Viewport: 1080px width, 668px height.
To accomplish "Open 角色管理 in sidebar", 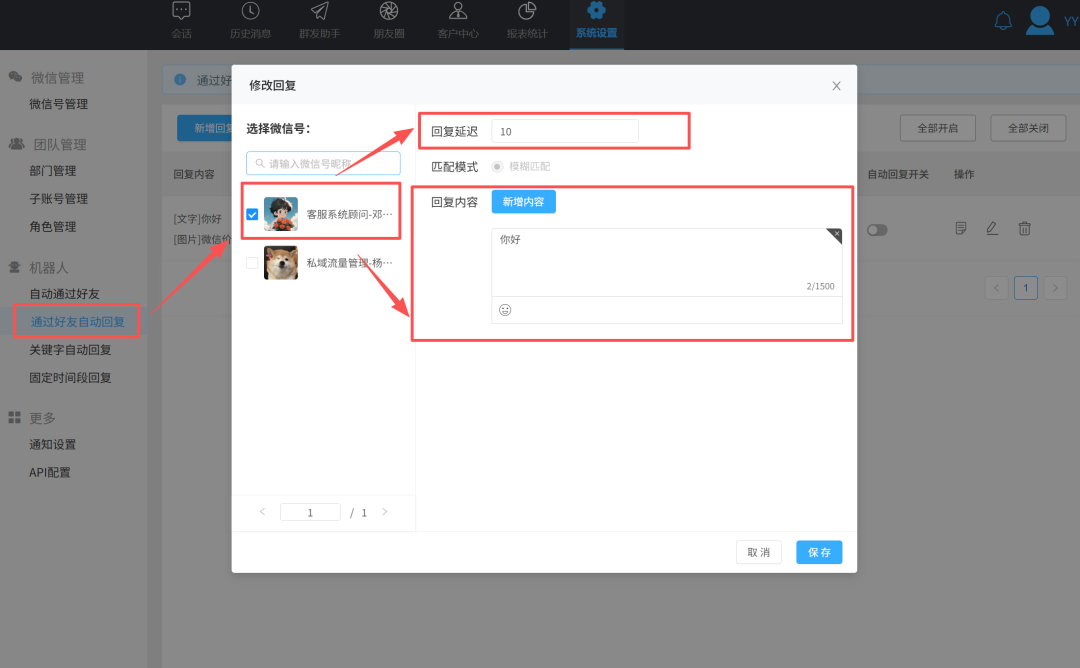I will pyautogui.click(x=52, y=227).
